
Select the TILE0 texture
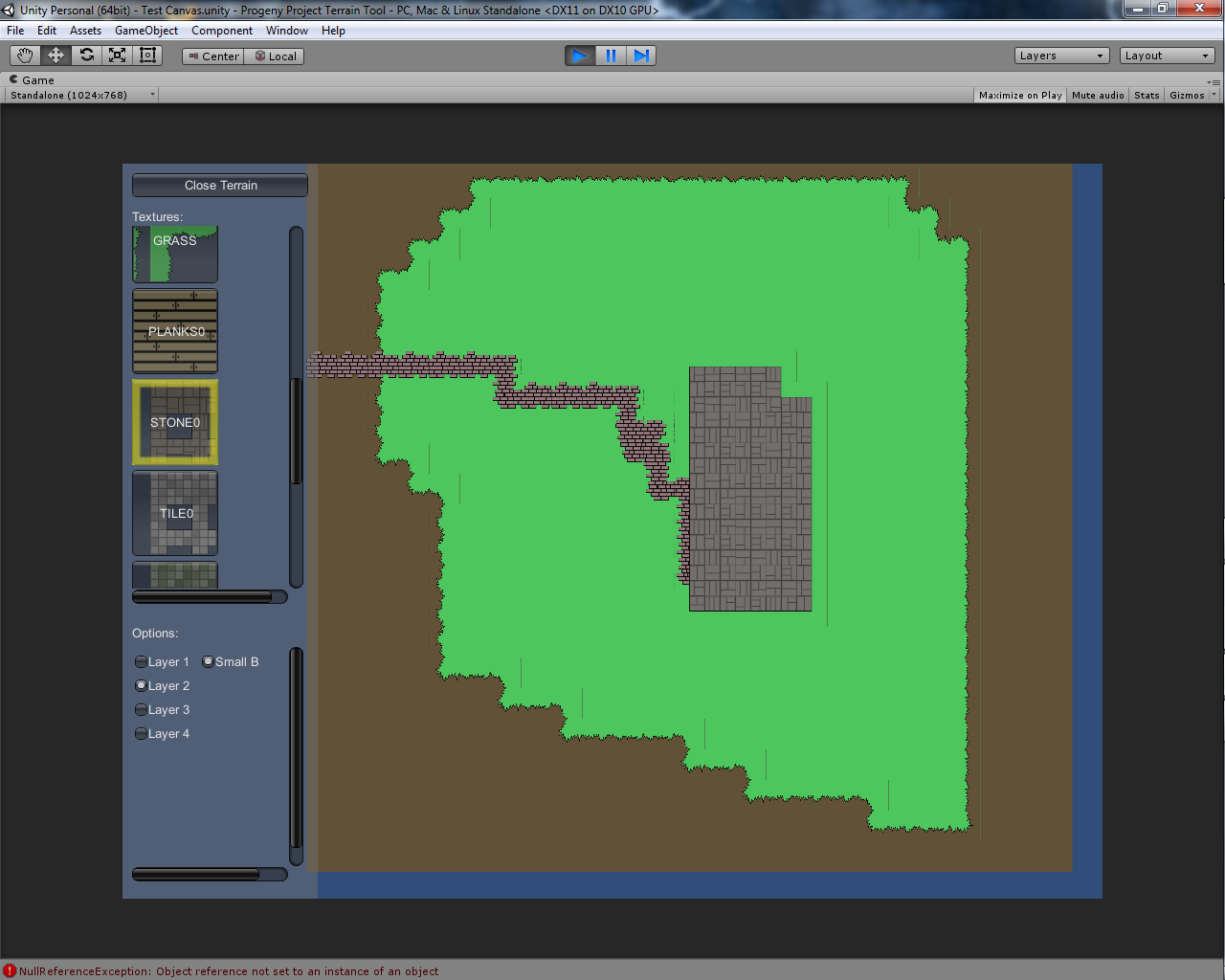(175, 513)
